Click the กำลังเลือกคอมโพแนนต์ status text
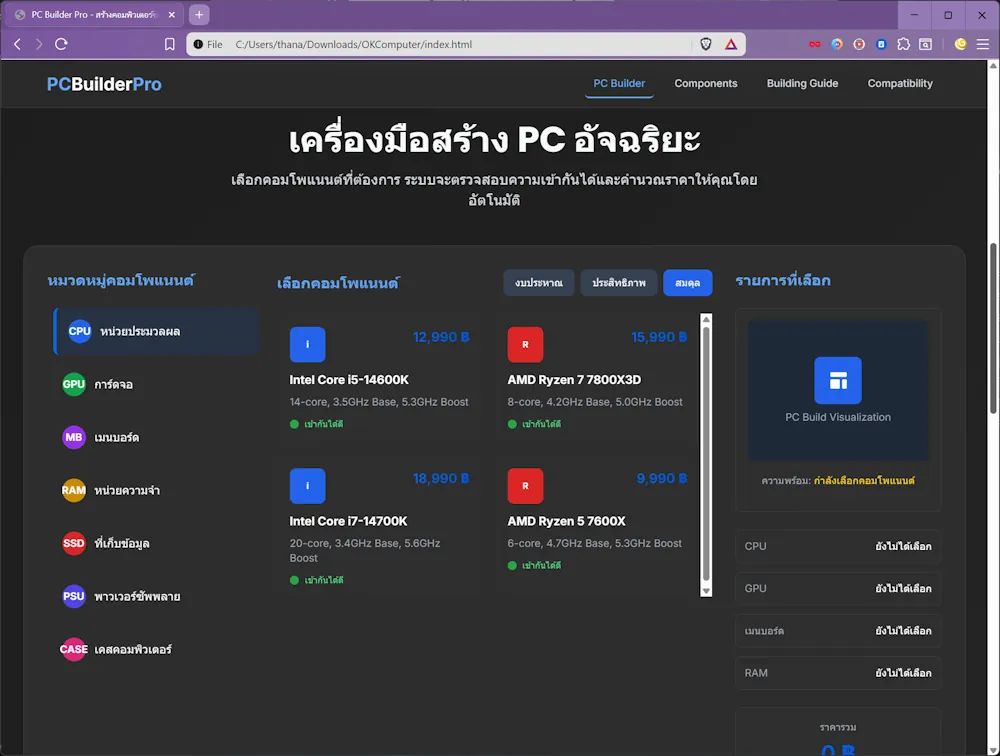The image size is (1000, 756). click(864, 480)
